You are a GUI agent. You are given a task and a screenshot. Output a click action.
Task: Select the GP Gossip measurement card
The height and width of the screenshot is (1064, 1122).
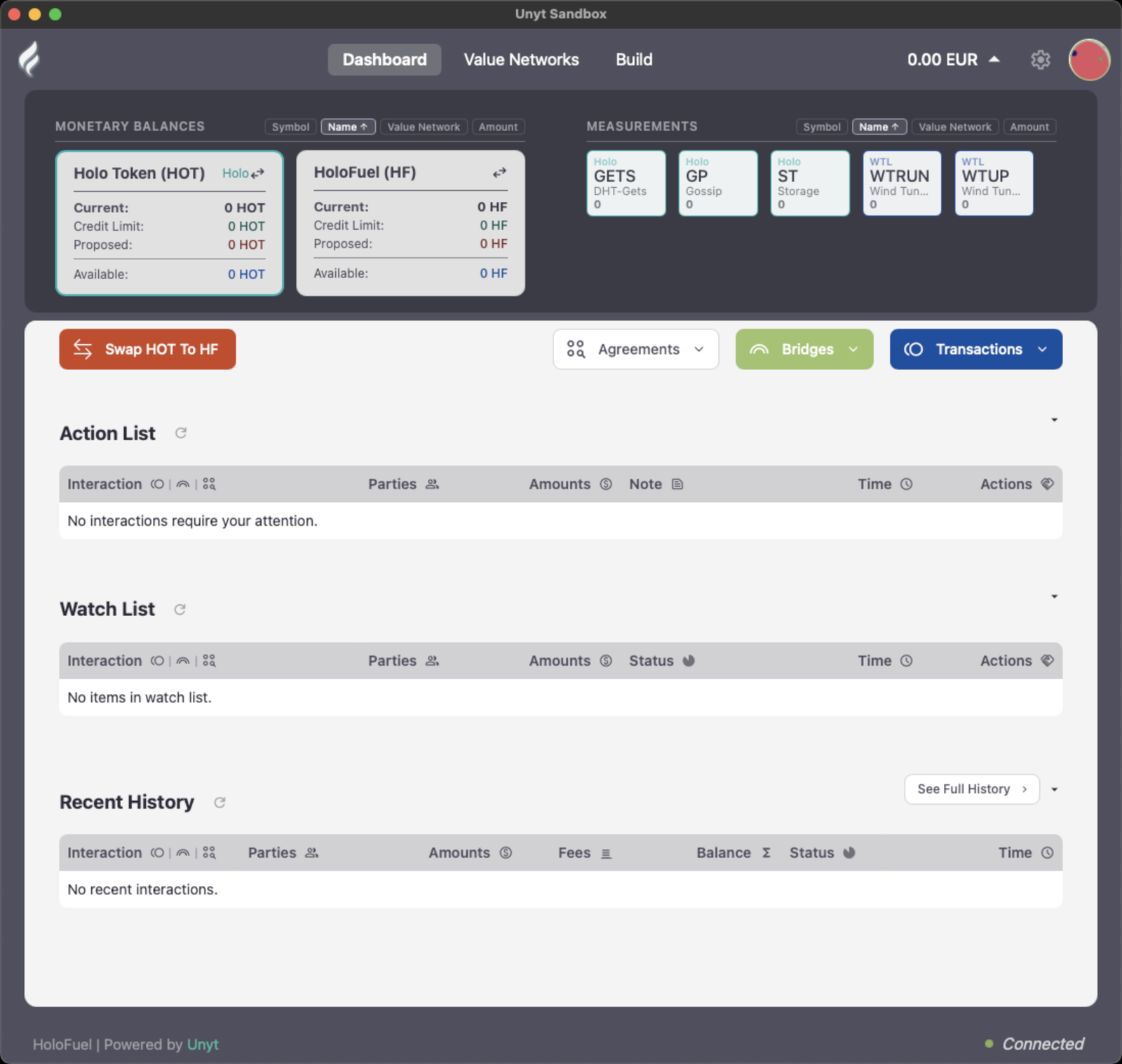[718, 184]
